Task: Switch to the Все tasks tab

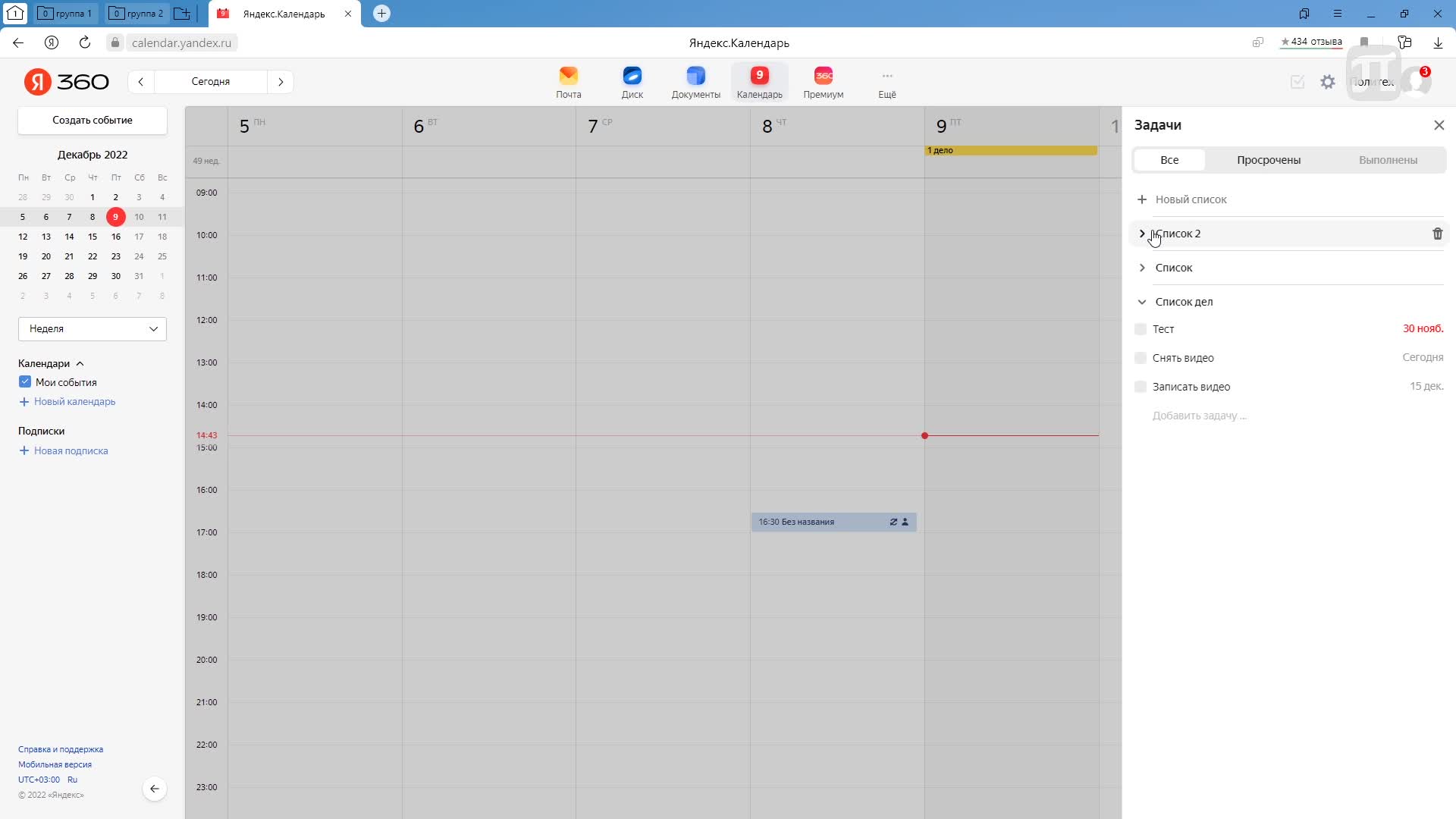Action: [1169, 160]
